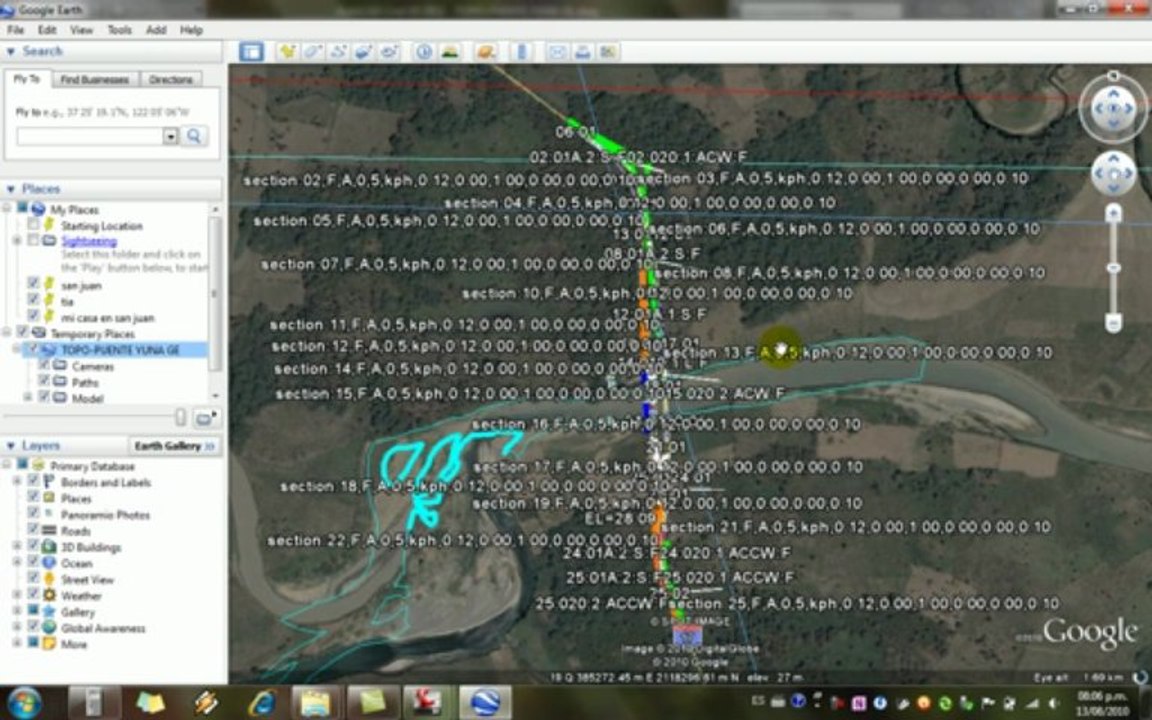Viewport: 1152px width, 720px height.
Task: Collapse the Places panel triangle
Action: coord(10,189)
